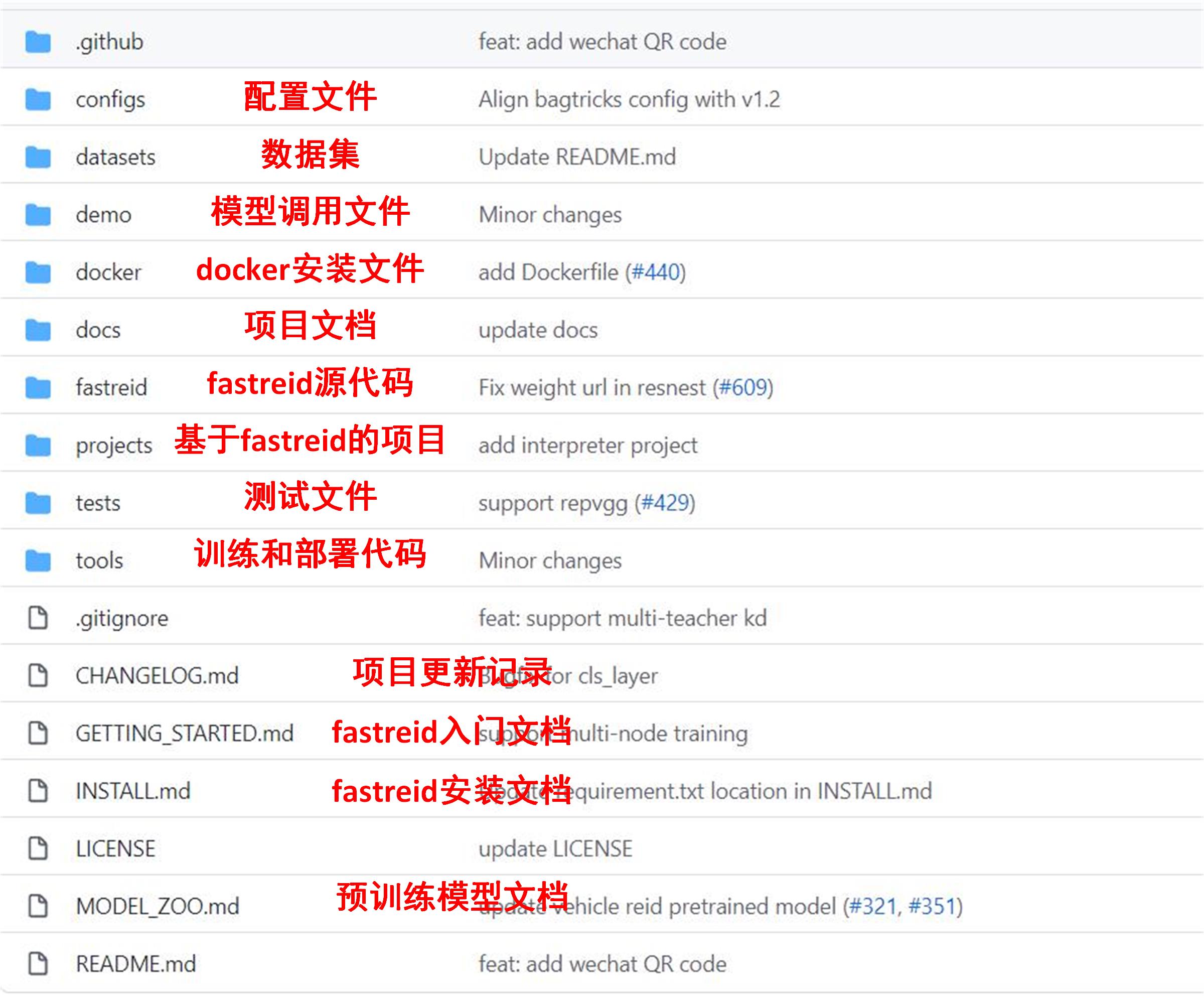Click the tools folder icon
Viewport: 1204px width, 1001px height.
38,560
